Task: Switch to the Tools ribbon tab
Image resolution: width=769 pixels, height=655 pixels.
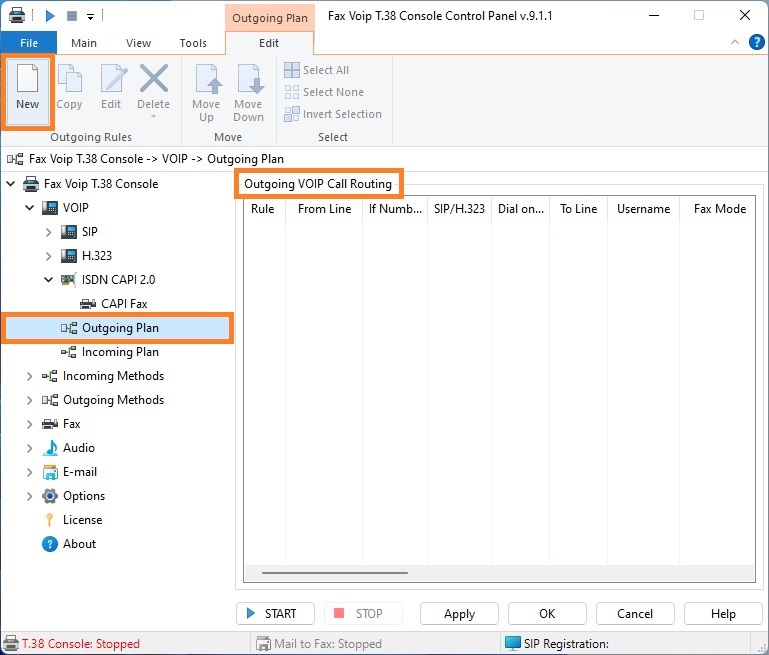Action: (193, 43)
